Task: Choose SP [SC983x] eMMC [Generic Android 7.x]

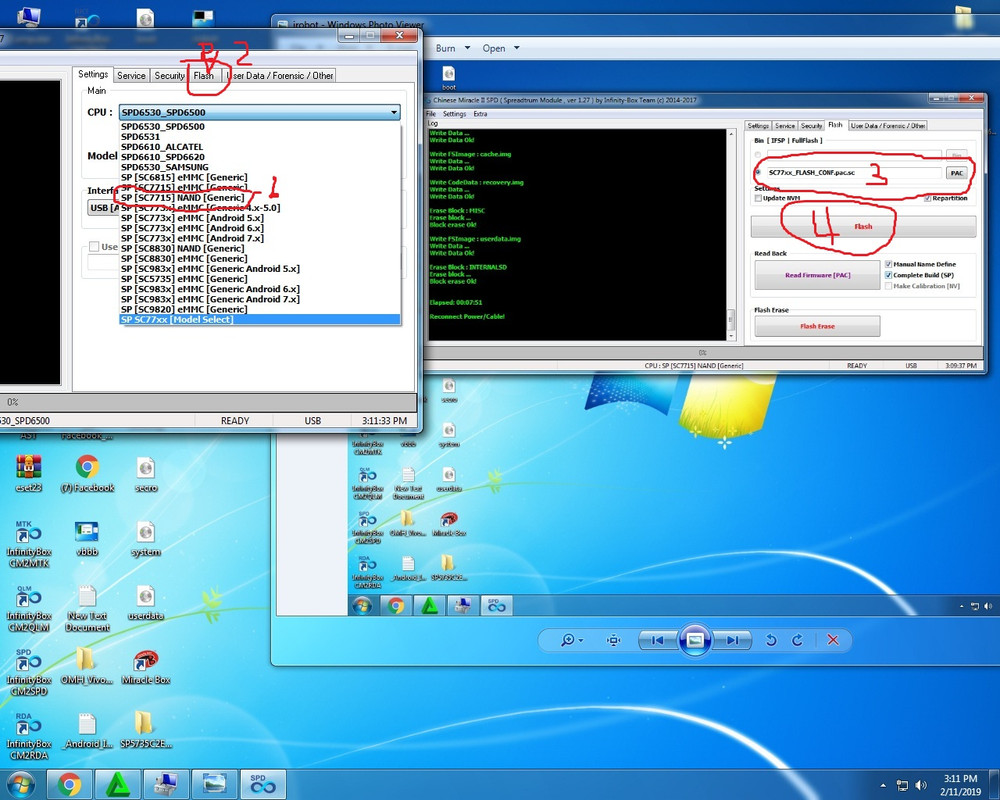Action: click(260, 299)
